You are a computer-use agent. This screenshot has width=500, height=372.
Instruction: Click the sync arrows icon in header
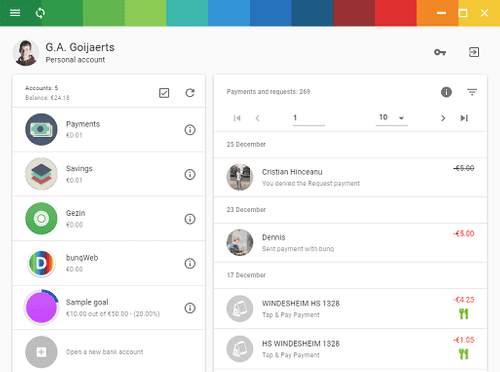[40, 13]
